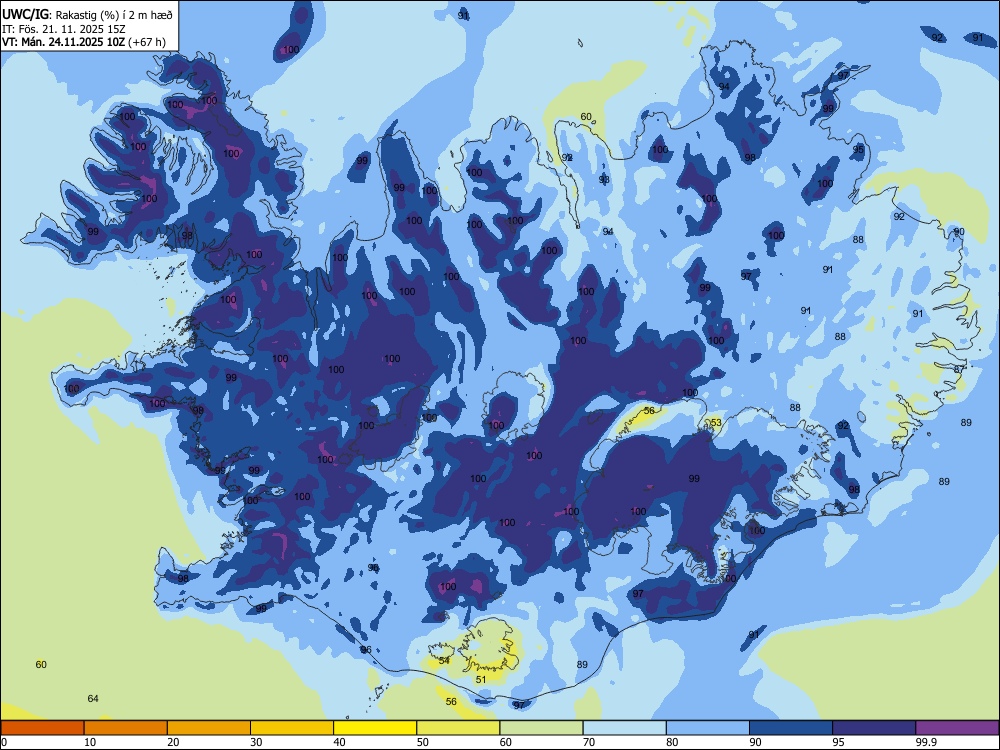
Task: Click the 51 humidity value on the southern glacier
Action: (481, 679)
